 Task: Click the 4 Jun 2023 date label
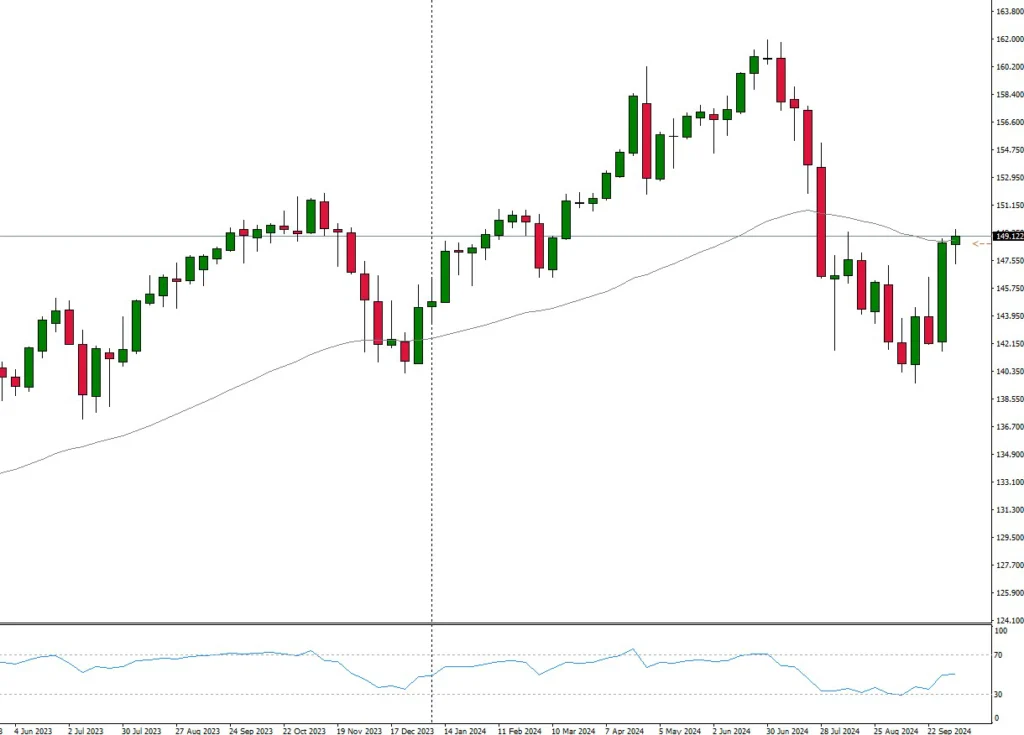click(x=33, y=730)
